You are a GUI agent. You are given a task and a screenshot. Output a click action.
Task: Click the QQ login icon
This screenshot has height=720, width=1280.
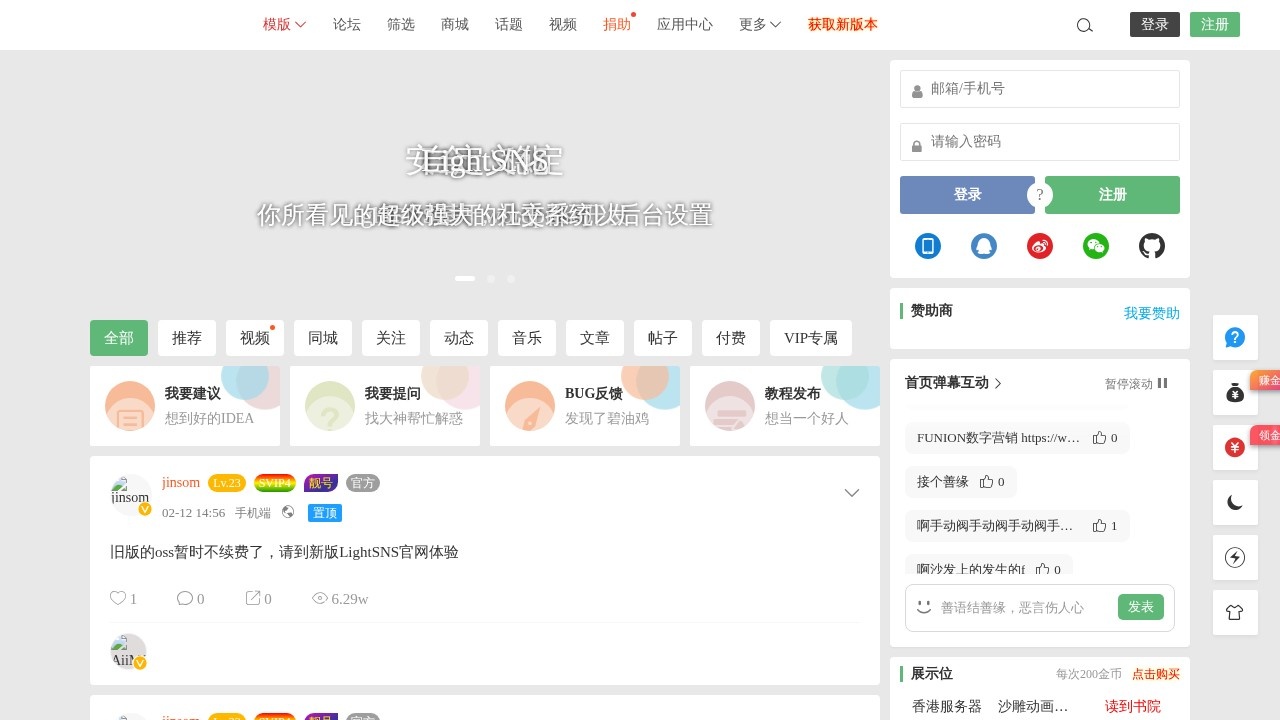(984, 246)
